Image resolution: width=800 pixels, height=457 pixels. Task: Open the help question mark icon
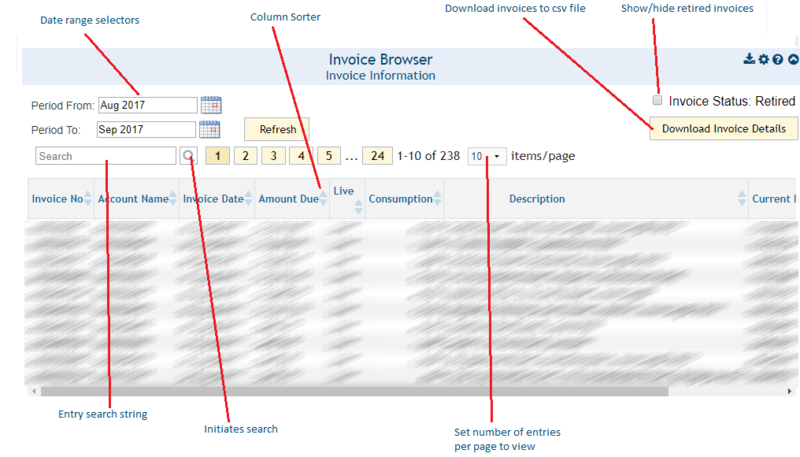[x=778, y=60]
